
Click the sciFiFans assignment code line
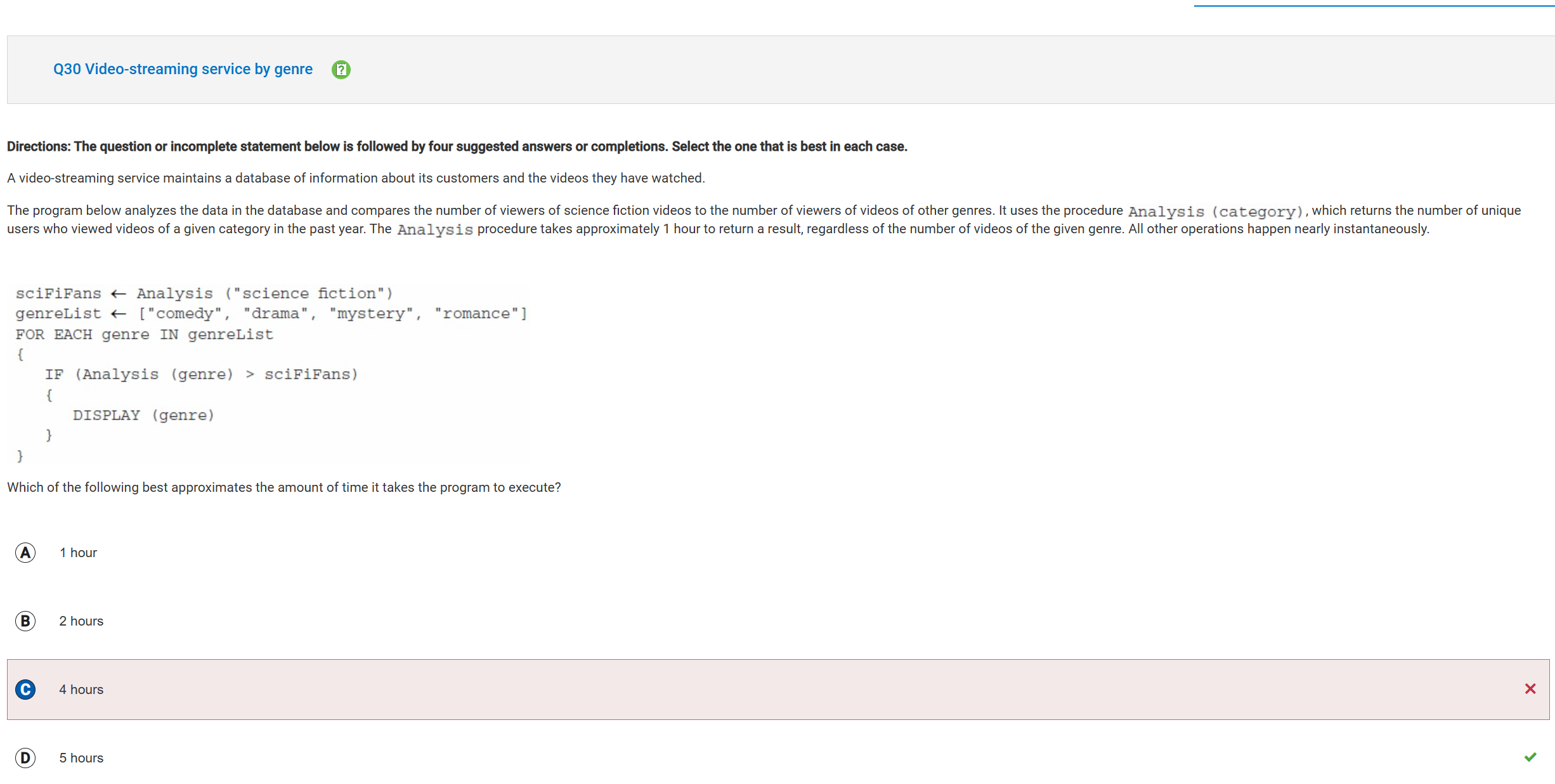click(204, 293)
